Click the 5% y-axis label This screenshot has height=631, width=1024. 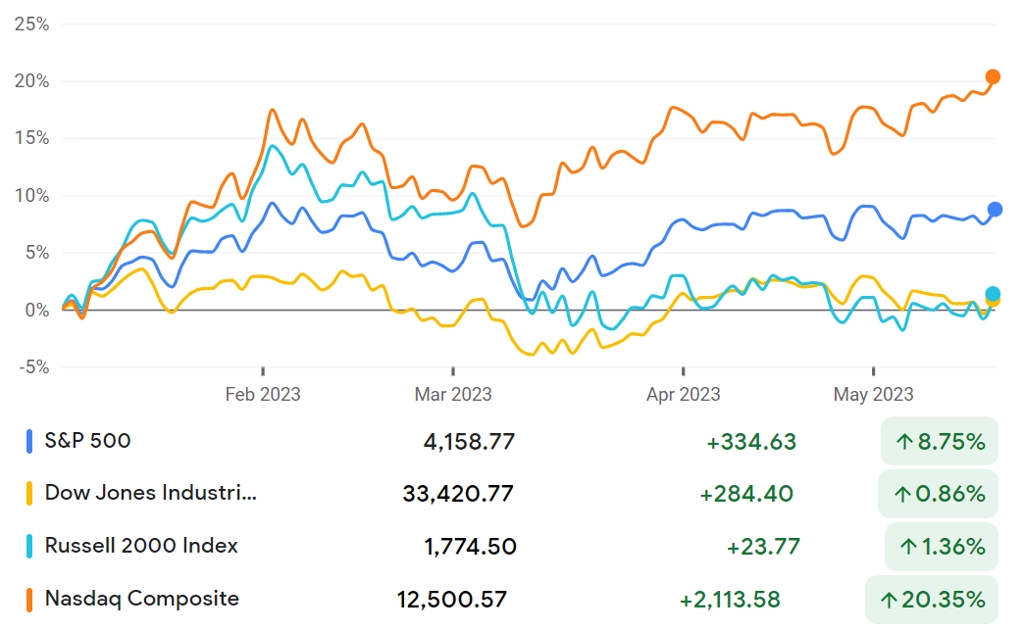click(37, 253)
